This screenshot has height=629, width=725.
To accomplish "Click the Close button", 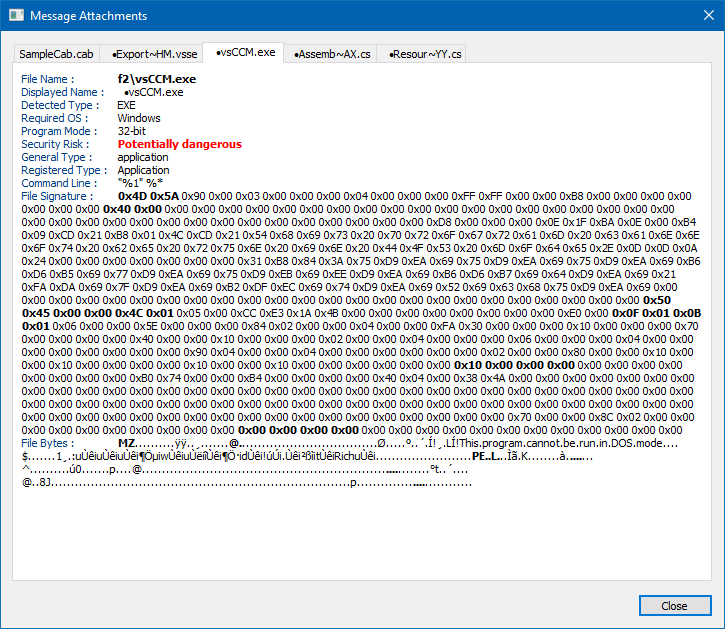I will pos(675,605).
